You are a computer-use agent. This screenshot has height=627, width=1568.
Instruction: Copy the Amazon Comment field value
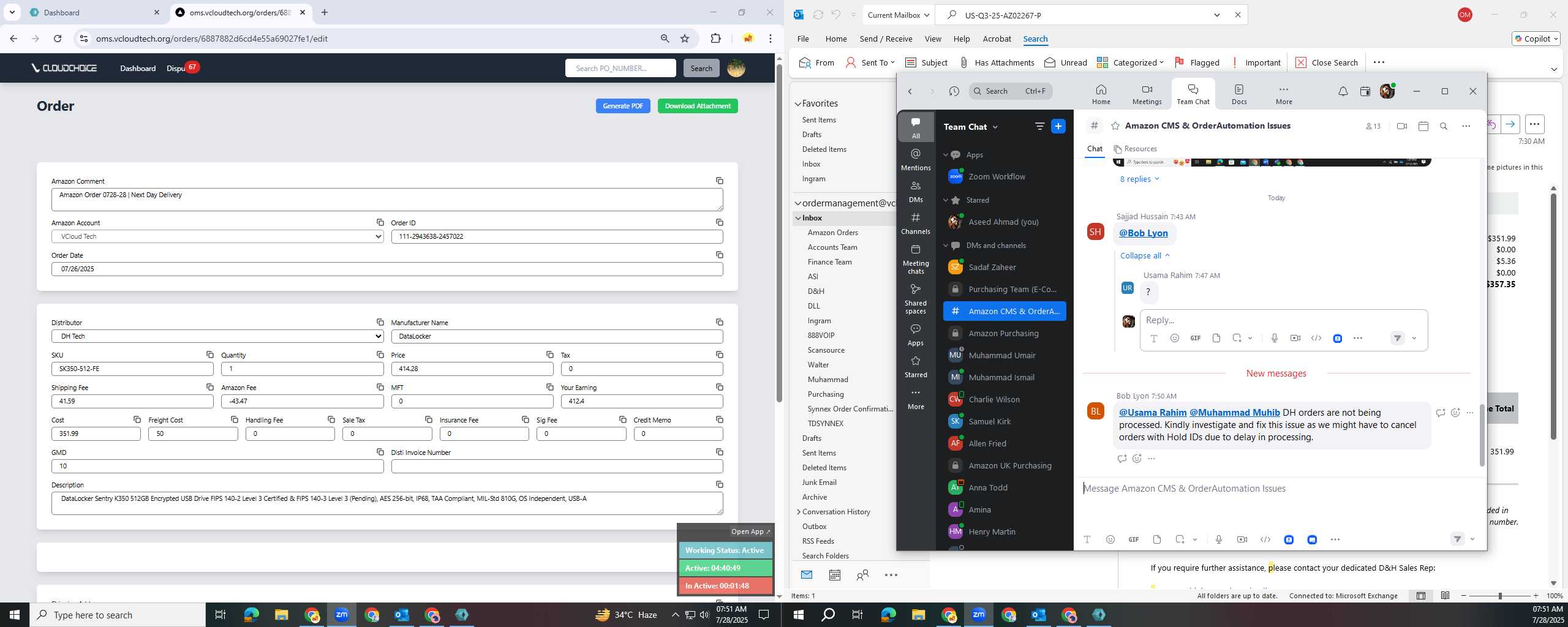click(x=720, y=181)
